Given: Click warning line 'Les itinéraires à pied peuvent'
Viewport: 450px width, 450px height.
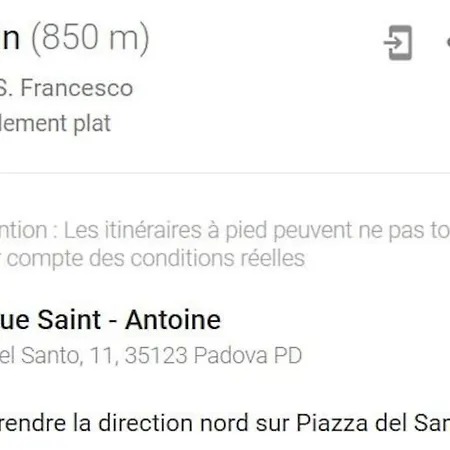Looking at the screenshot, I should [208, 231].
